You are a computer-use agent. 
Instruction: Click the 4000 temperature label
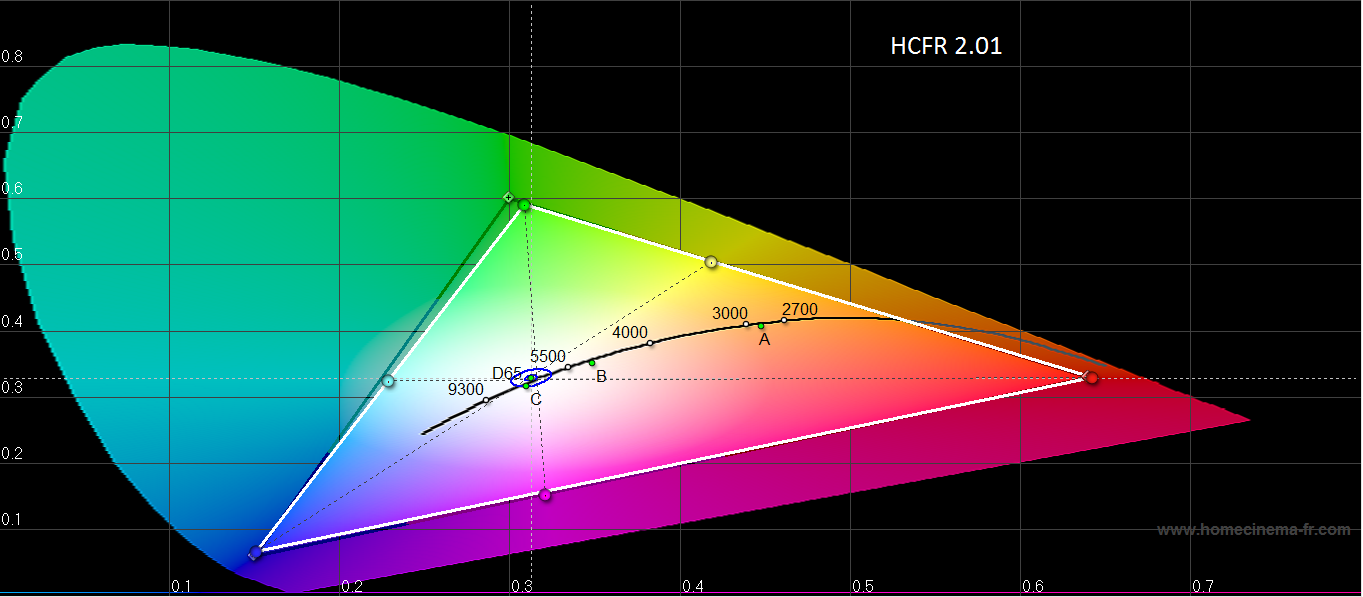630,333
